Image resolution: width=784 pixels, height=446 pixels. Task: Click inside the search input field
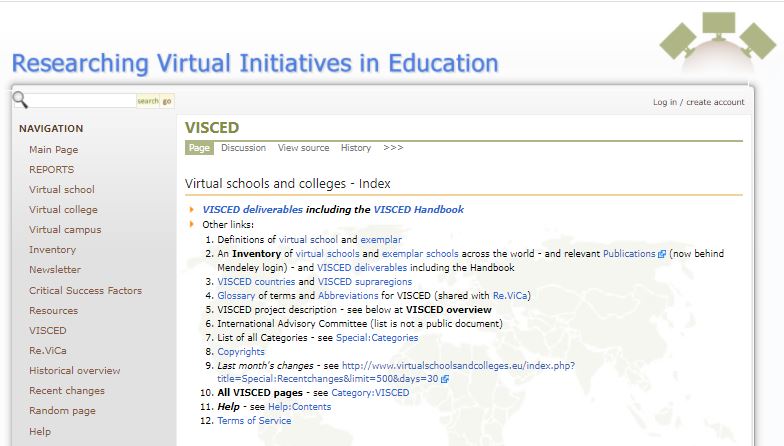click(x=82, y=101)
